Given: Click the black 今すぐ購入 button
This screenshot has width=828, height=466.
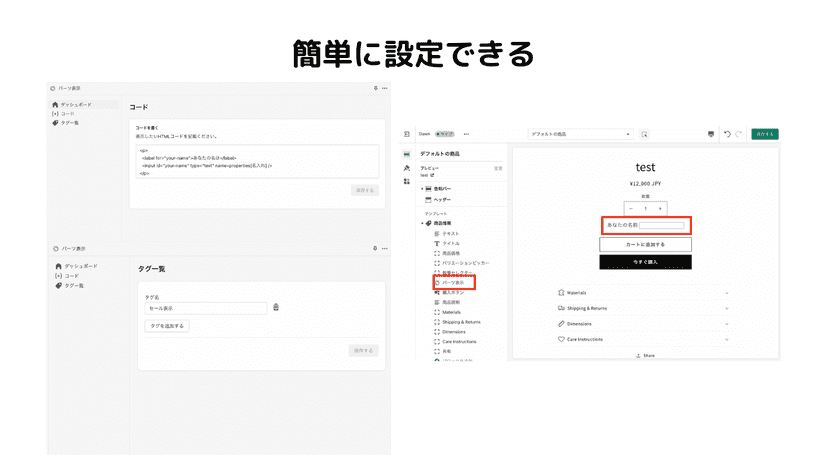Looking at the screenshot, I should [x=645, y=262].
